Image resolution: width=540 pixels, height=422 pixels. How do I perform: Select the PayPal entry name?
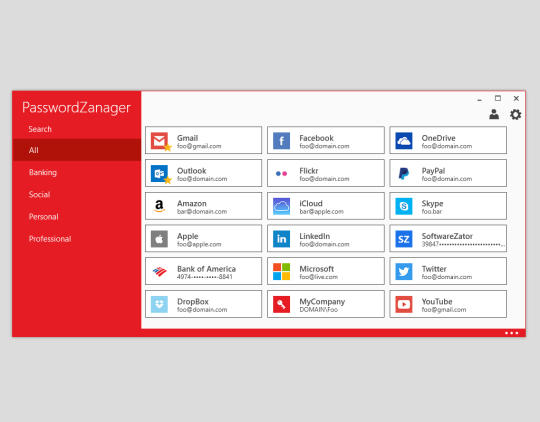coord(433,171)
